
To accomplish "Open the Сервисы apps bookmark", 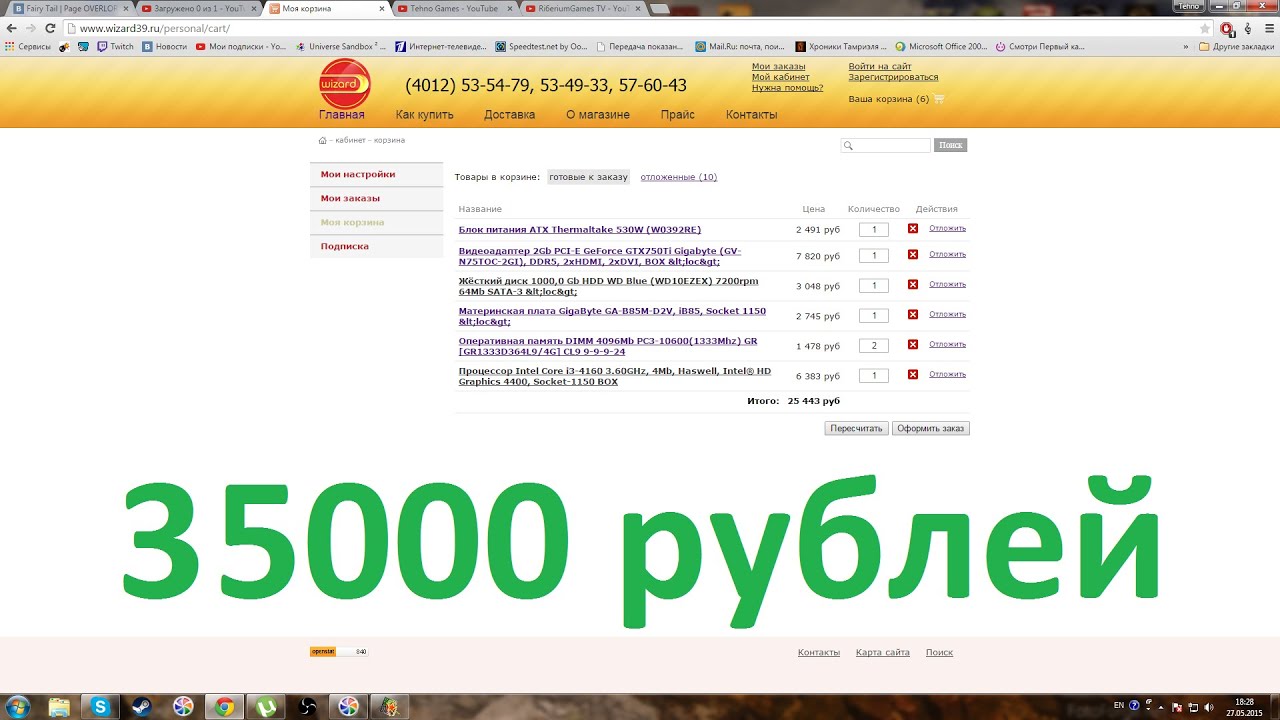I will pos(28,46).
